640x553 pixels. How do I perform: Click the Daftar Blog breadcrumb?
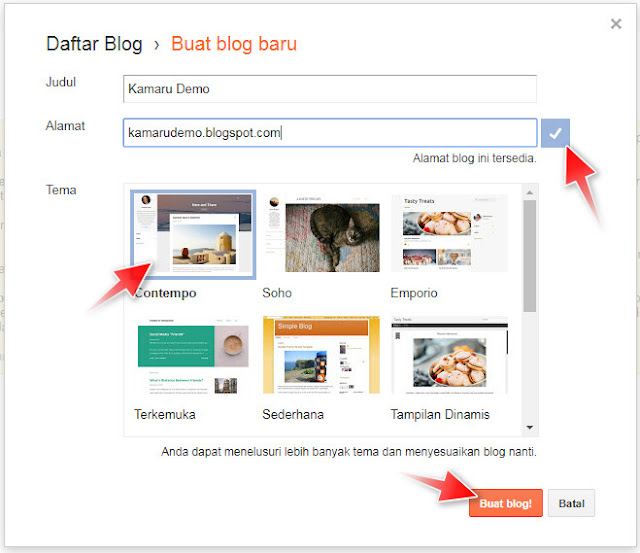tap(94, 44)
